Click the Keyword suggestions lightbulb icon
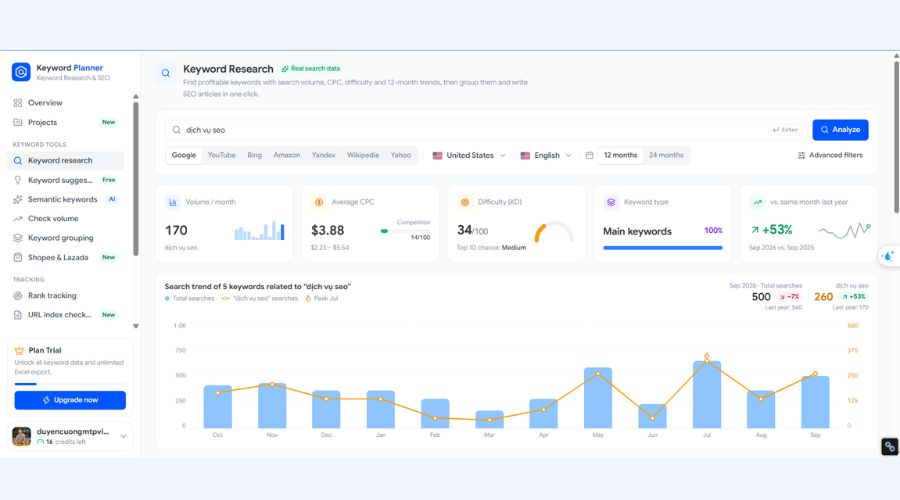Image resolution: width=900 pixels, height=500 pixels. coord(18,180)
